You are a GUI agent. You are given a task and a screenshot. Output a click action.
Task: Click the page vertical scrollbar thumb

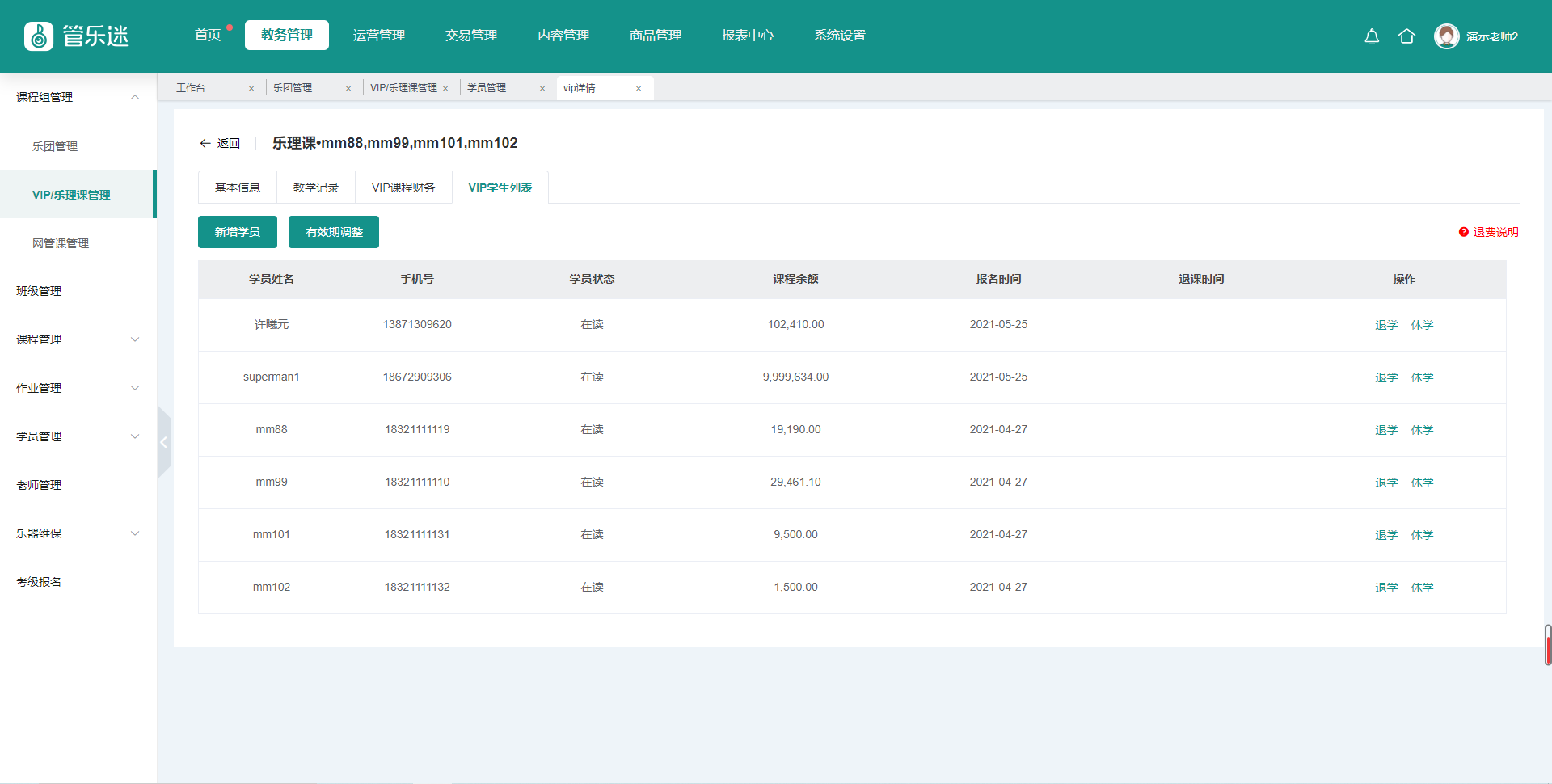pyautogui.click(x=1547, y=645)
